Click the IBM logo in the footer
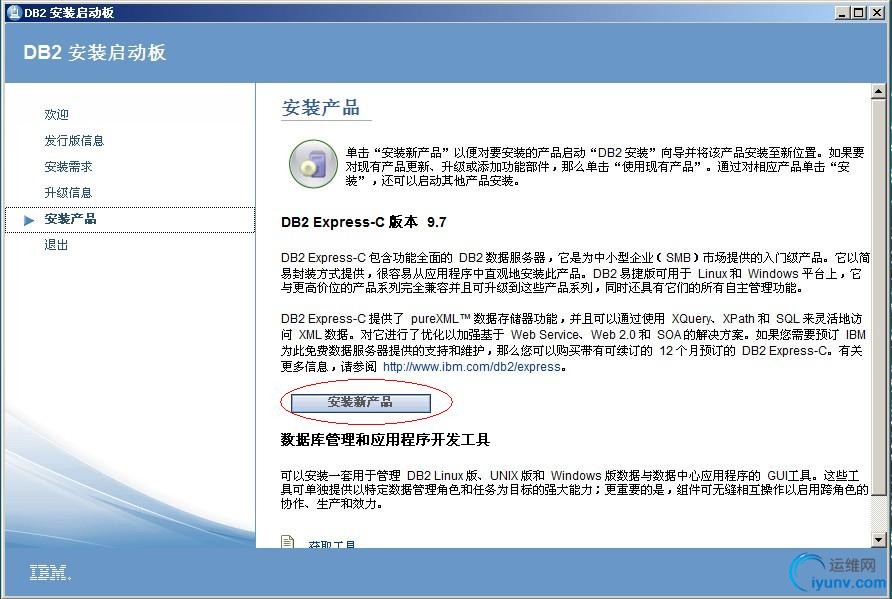Image resolution: width=892 pixels, height=599 pixels. click(50, 573)
